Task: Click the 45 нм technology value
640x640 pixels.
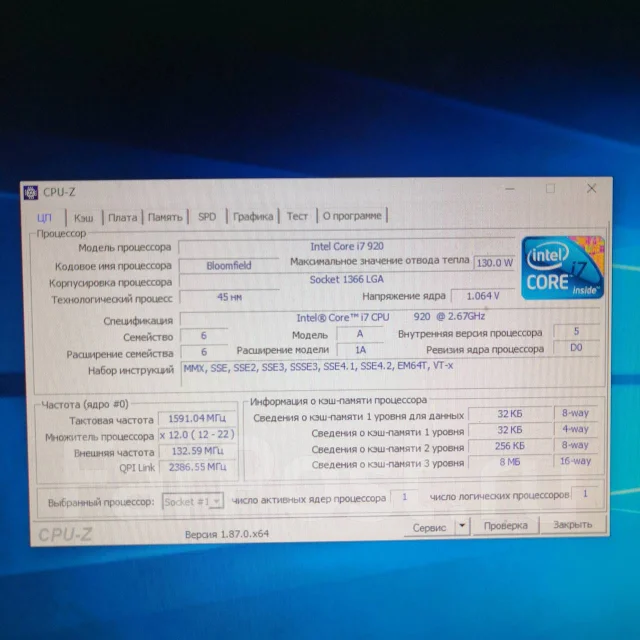Action: [229, 297]
